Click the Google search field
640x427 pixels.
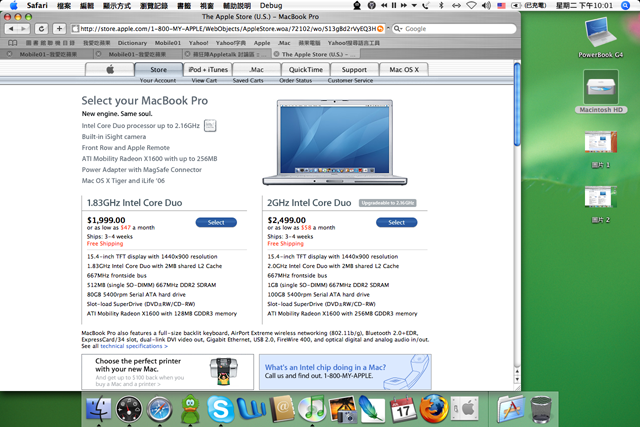pyautogui.click(x=454, y=29)
